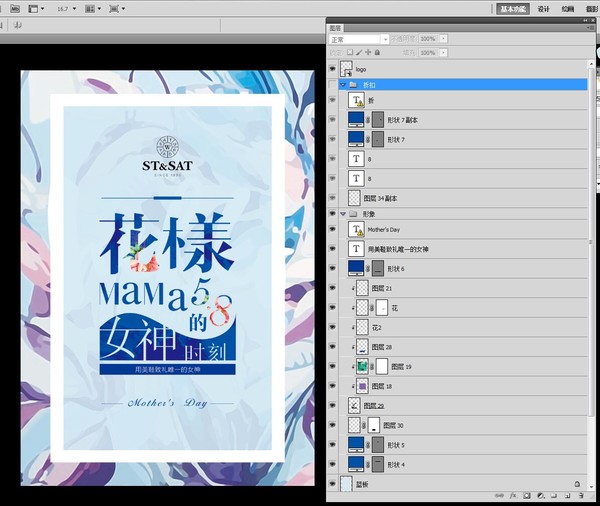The height and width of the screenshot is (506, 600).
Task: Hide the Mother's Day text layer
Action: (332, 229)
